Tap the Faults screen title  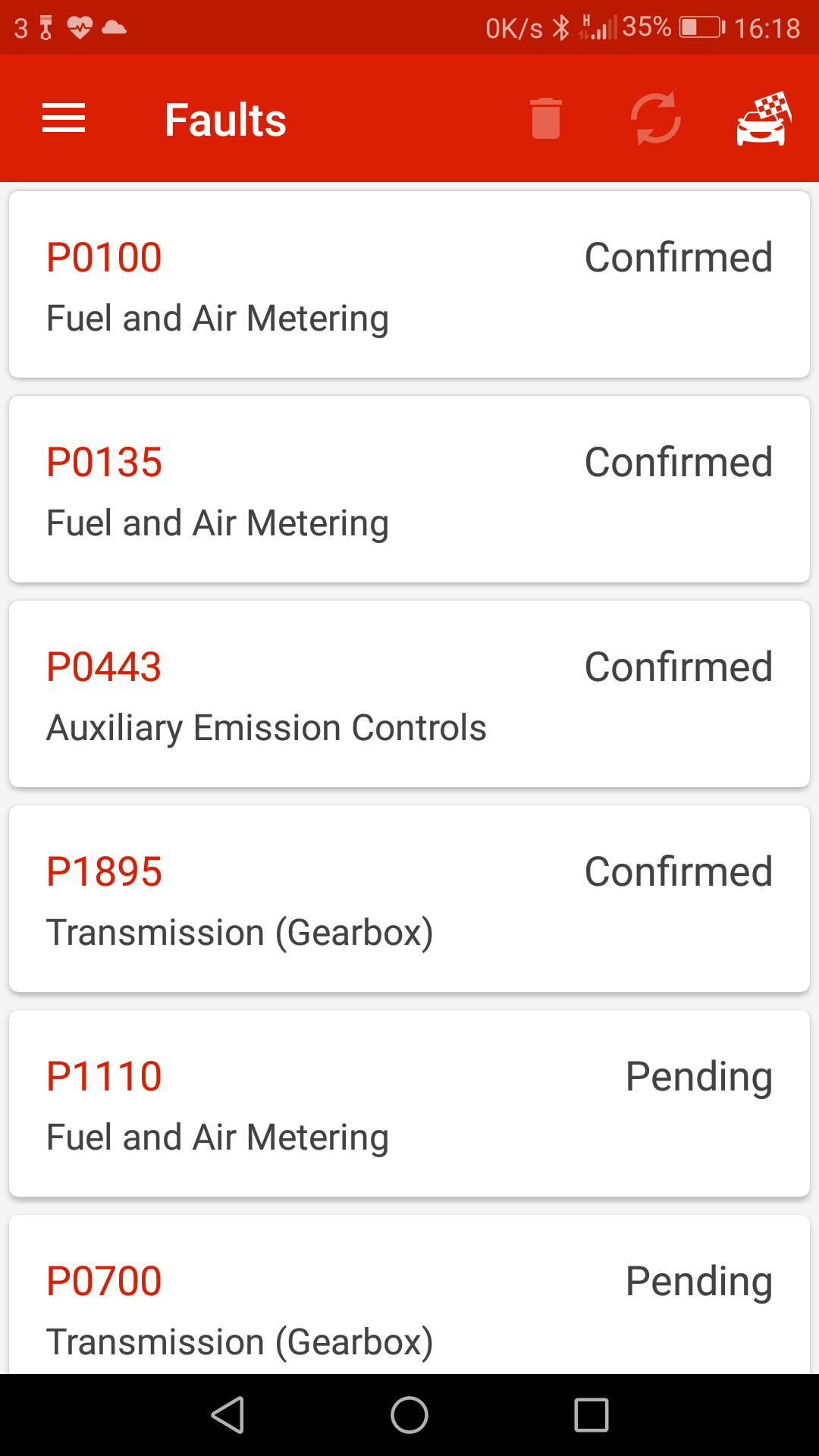tap(225, 120)
